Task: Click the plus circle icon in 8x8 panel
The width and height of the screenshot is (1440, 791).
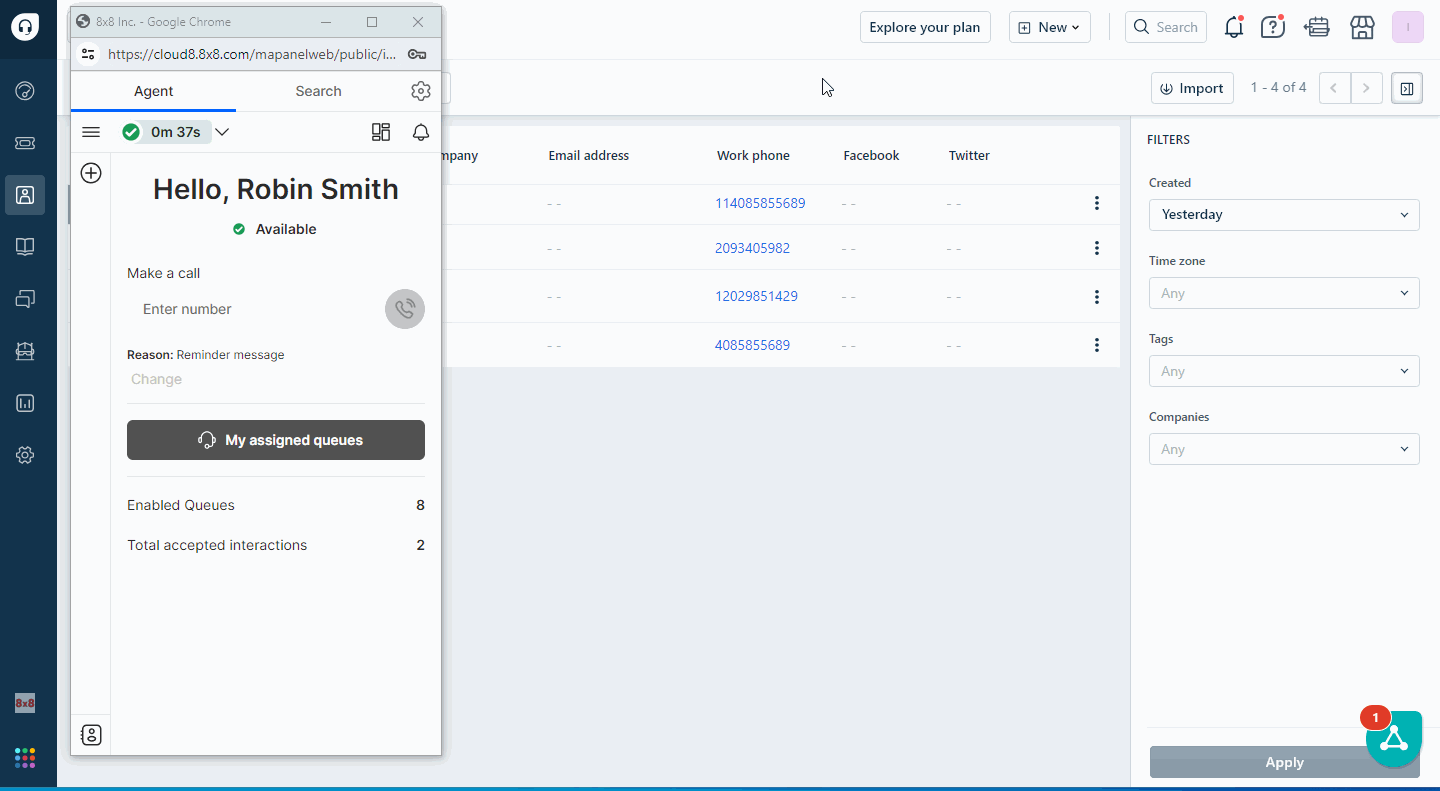Action: [91, 173]
